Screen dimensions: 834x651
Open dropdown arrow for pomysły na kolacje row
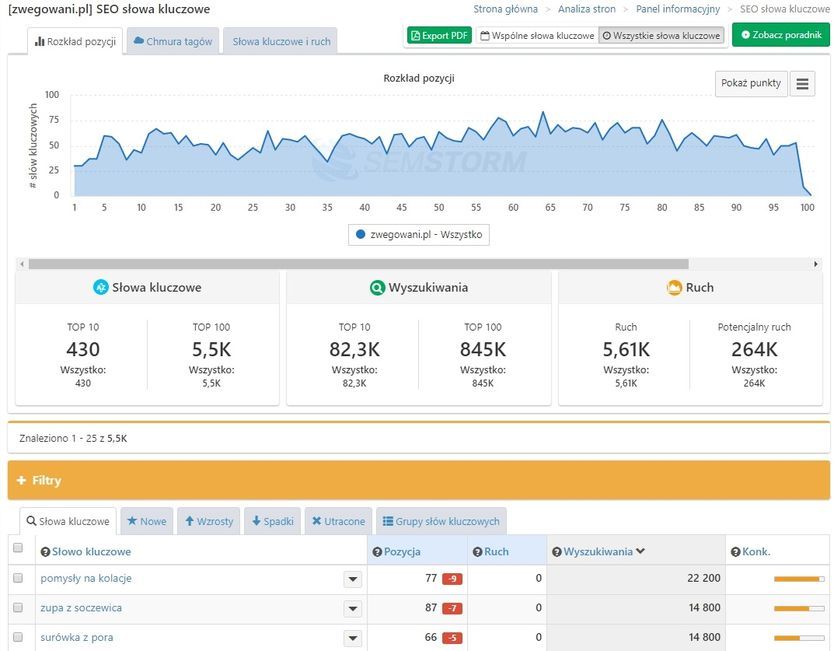352,579
